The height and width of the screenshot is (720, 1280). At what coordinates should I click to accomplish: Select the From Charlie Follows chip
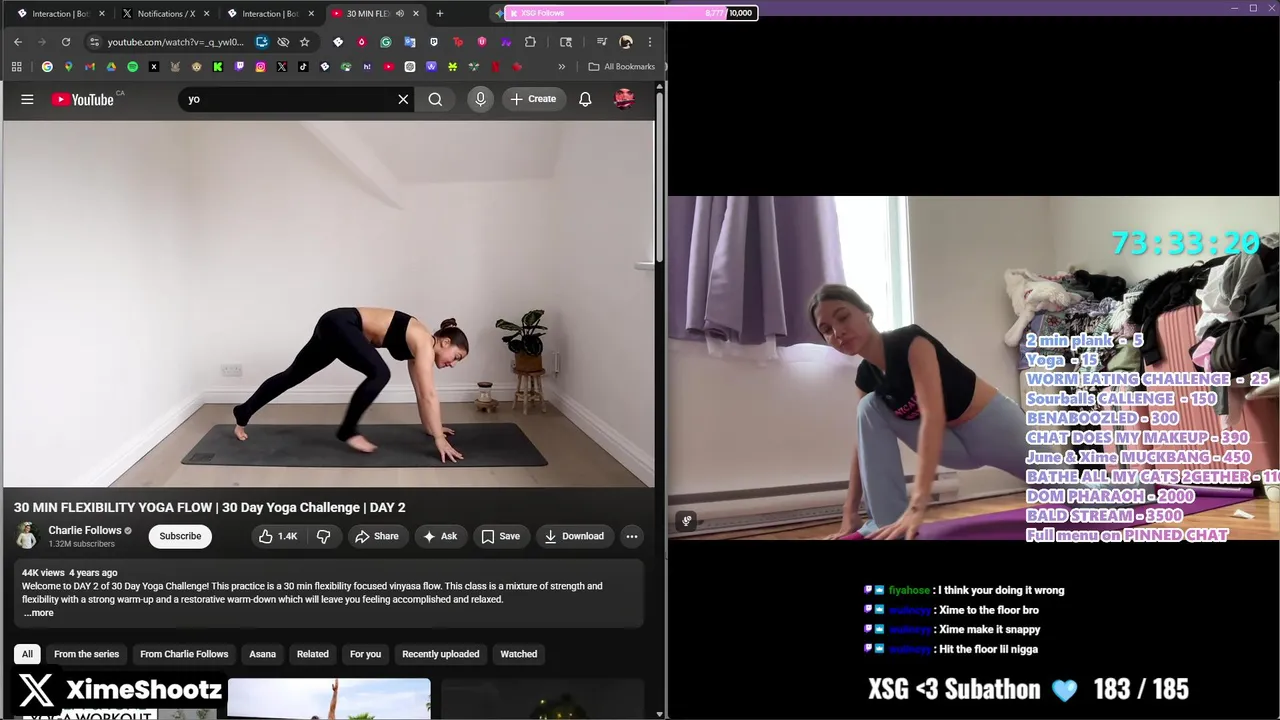(184, 654)
